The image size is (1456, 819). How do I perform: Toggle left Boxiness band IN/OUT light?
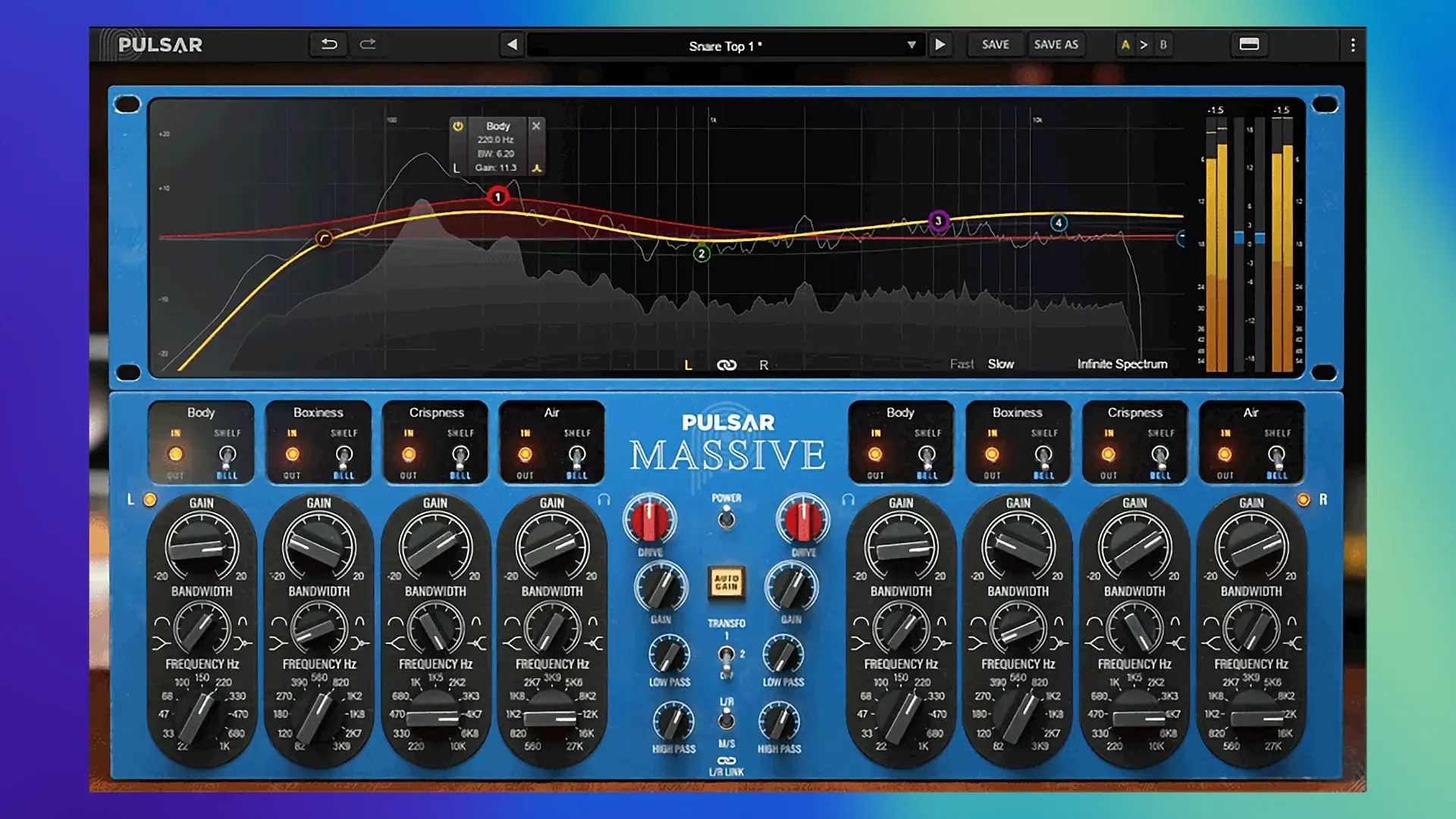click(x=292, y=454)
